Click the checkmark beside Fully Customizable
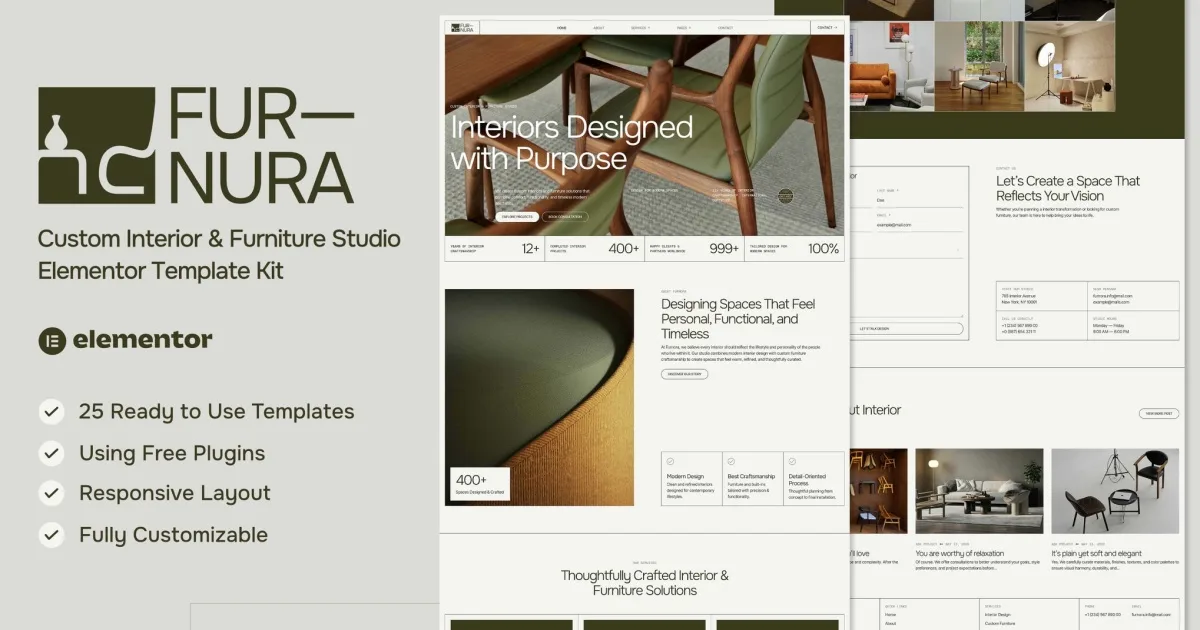Viewport: 1200px width, 630px height. pos(51,535)
